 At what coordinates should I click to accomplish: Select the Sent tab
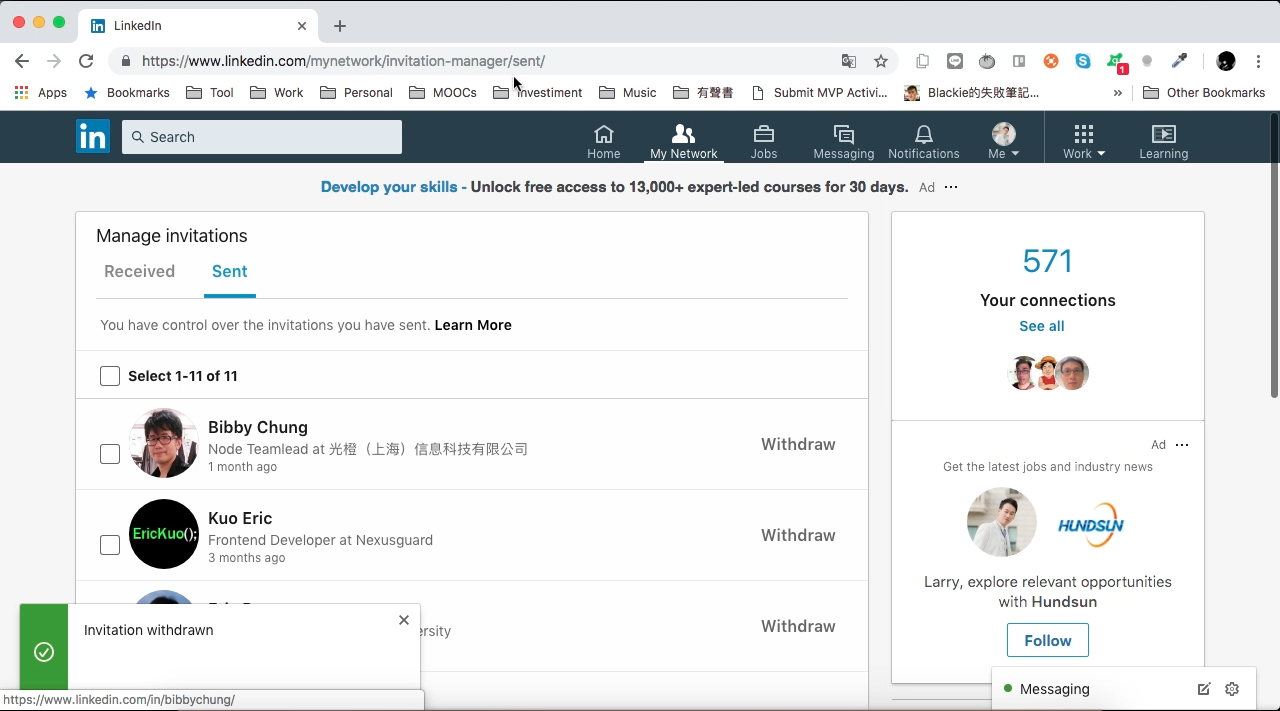230,271
